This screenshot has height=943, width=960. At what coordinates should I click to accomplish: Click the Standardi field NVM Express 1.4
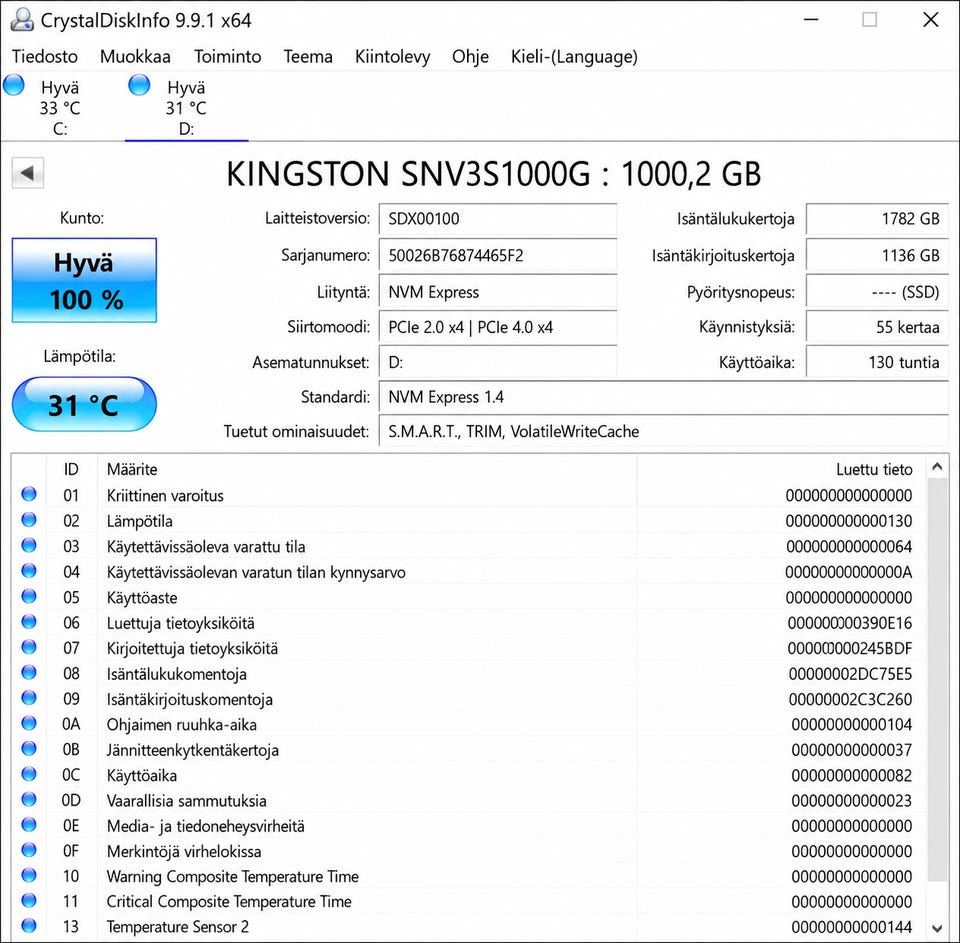click(664, 397)
